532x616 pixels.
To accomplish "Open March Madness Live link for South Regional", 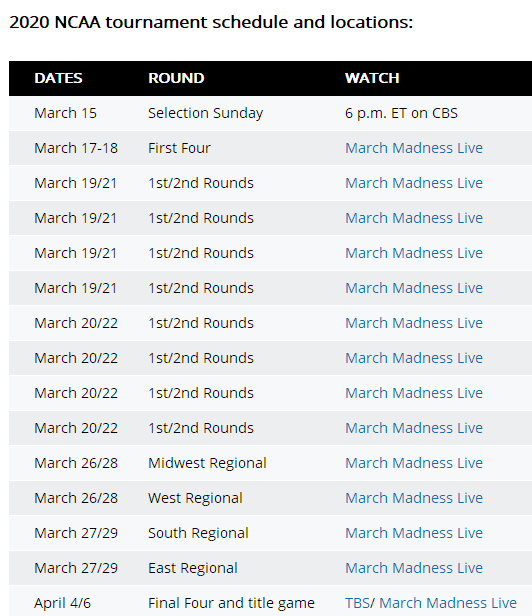I will (414, 533).
